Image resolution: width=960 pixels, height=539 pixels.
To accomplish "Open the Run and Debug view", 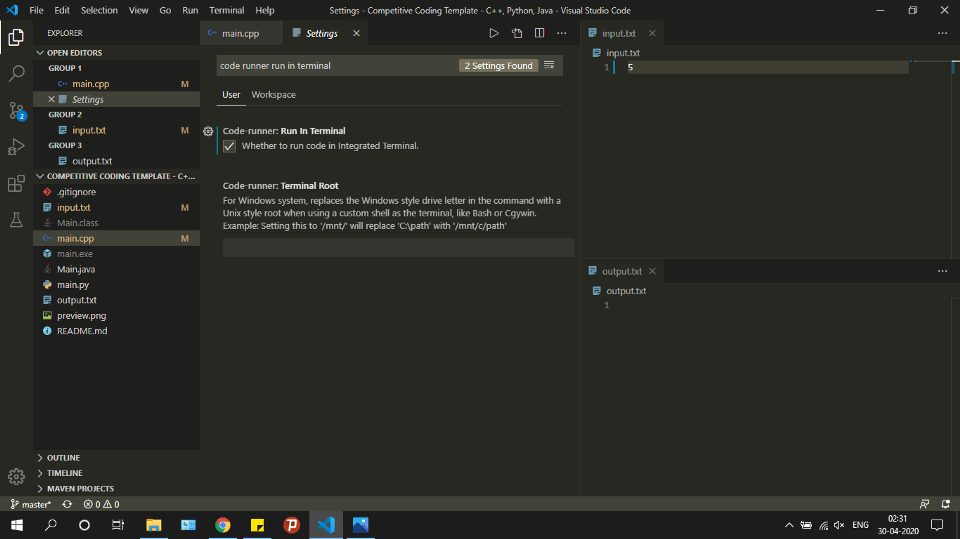I will (16, 147).
